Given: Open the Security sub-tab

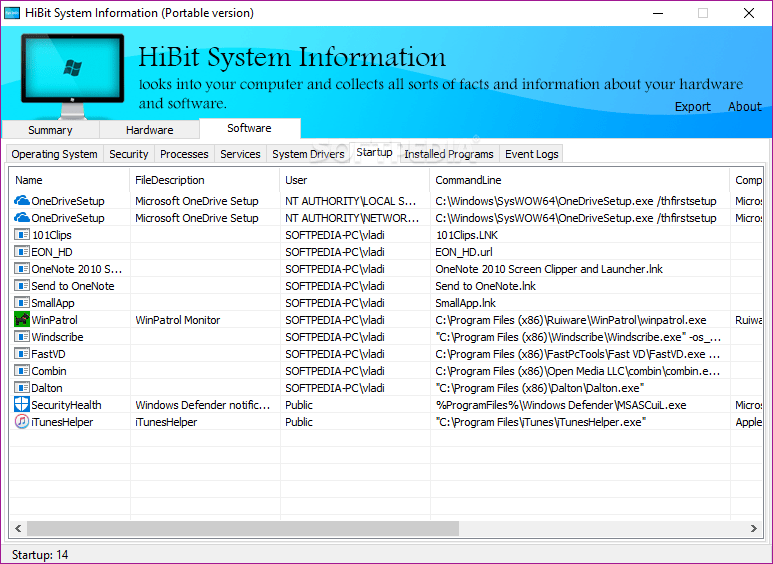Looking at the screenshot, I should [129, 154].
